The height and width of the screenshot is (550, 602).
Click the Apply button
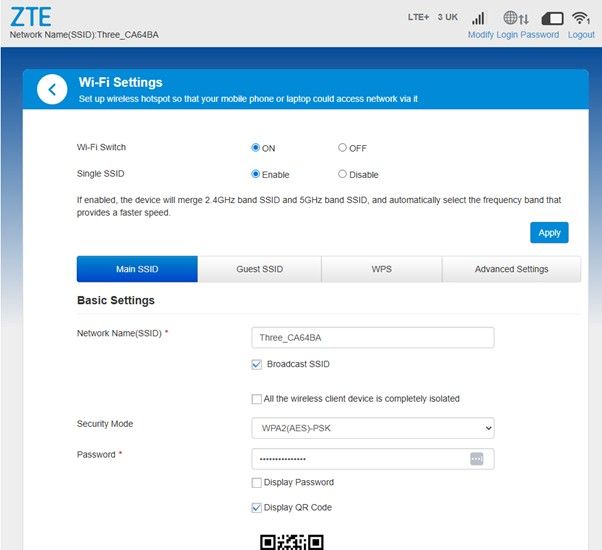[549, 232]
